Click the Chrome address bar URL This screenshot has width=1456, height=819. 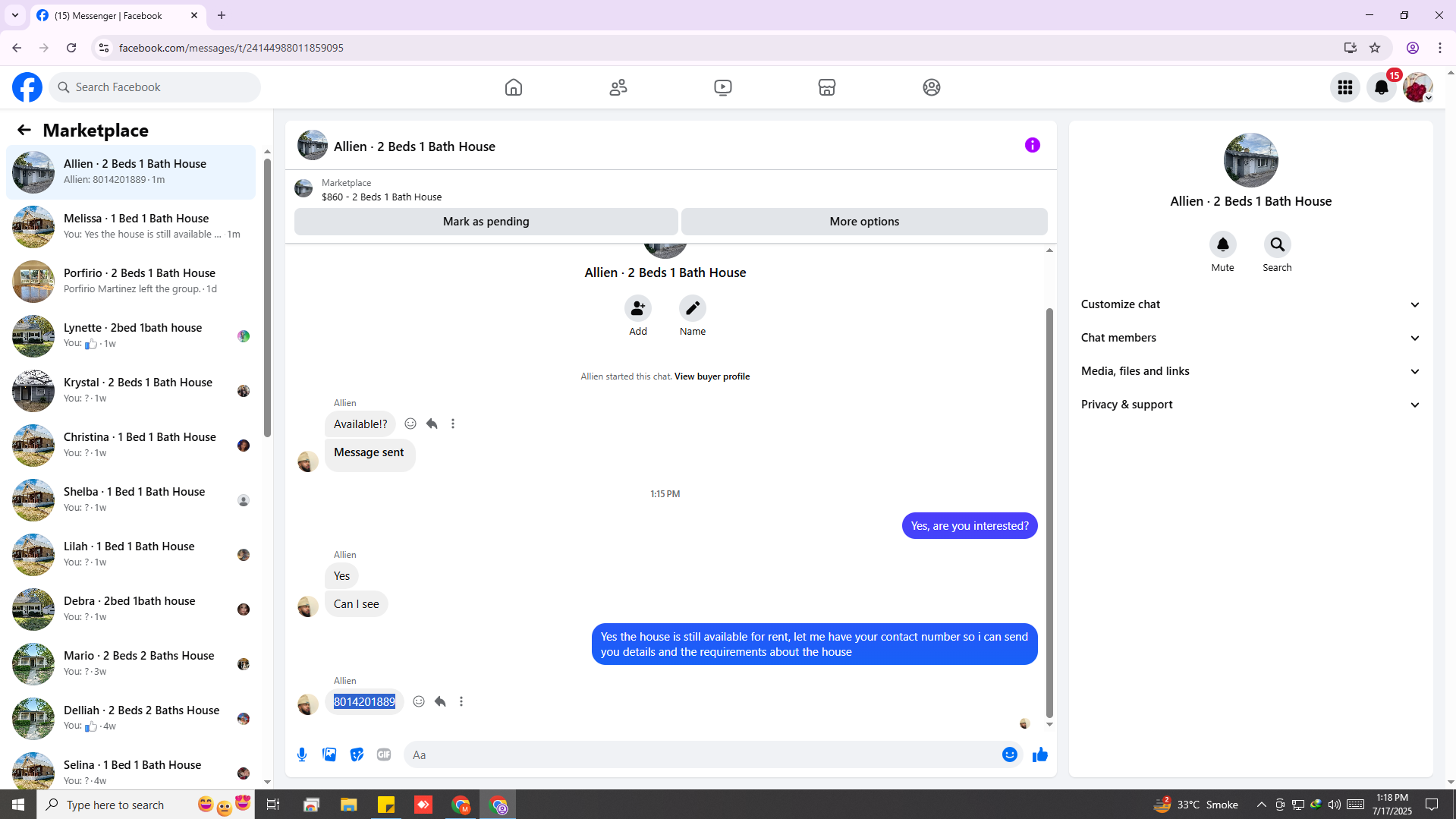tap(231, 48)
